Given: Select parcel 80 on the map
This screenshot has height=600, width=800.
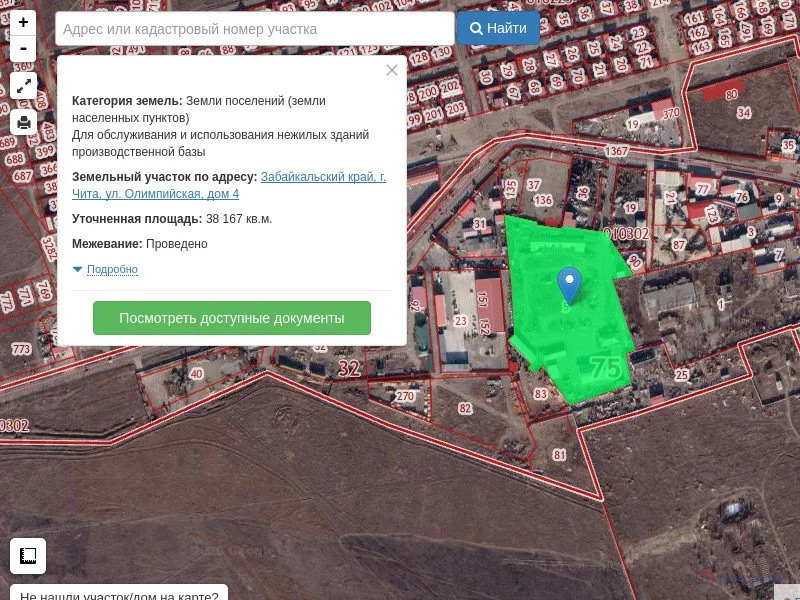Looking at the screenshot, I should point(731,95).
